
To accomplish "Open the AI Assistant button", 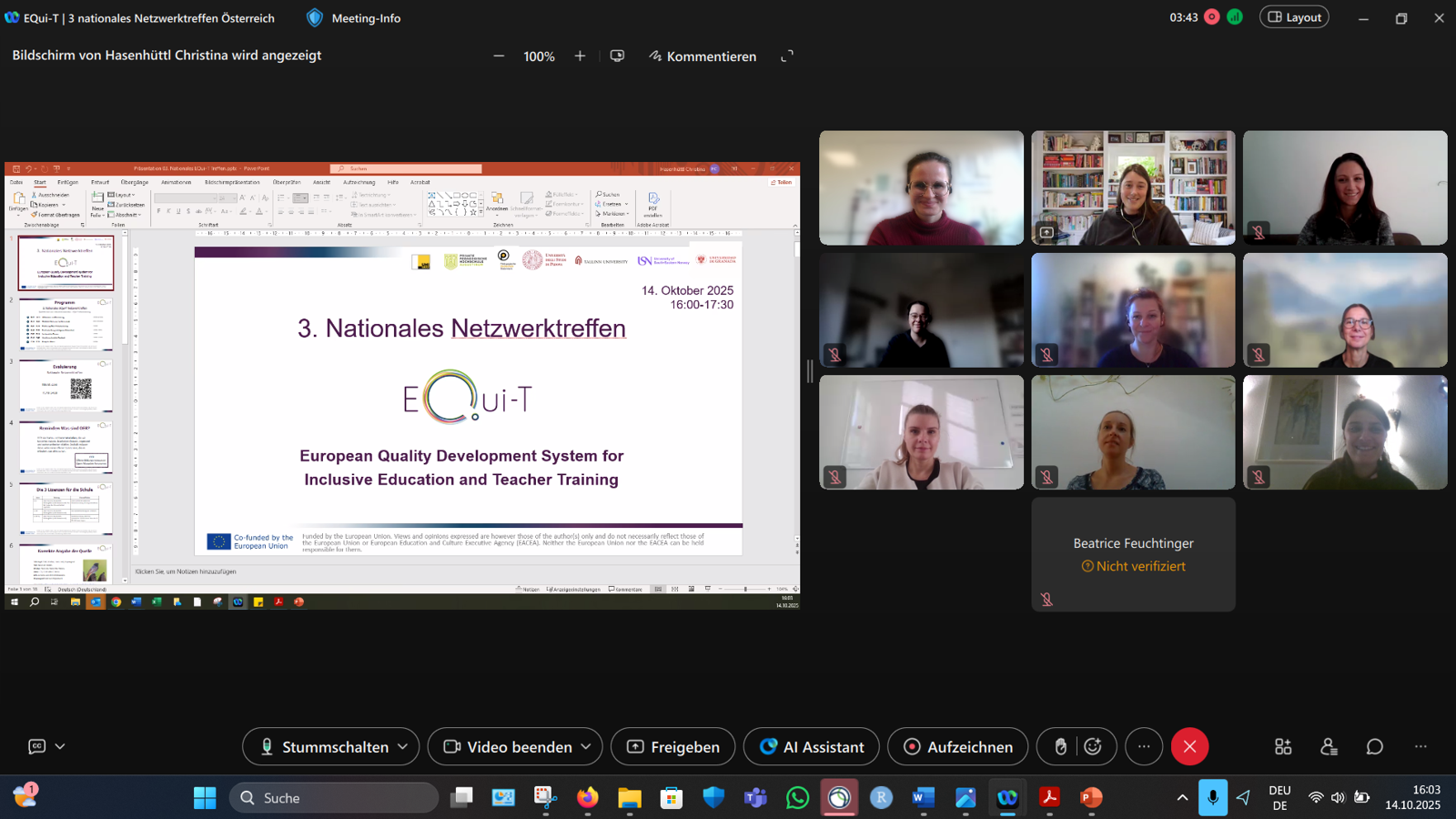I will (811, 746).
